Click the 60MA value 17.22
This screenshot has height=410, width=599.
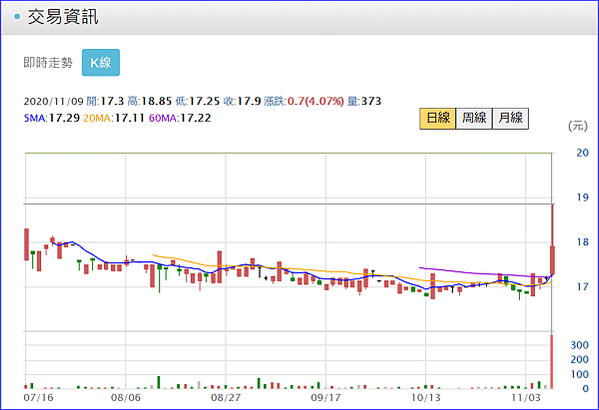(196, 118)
